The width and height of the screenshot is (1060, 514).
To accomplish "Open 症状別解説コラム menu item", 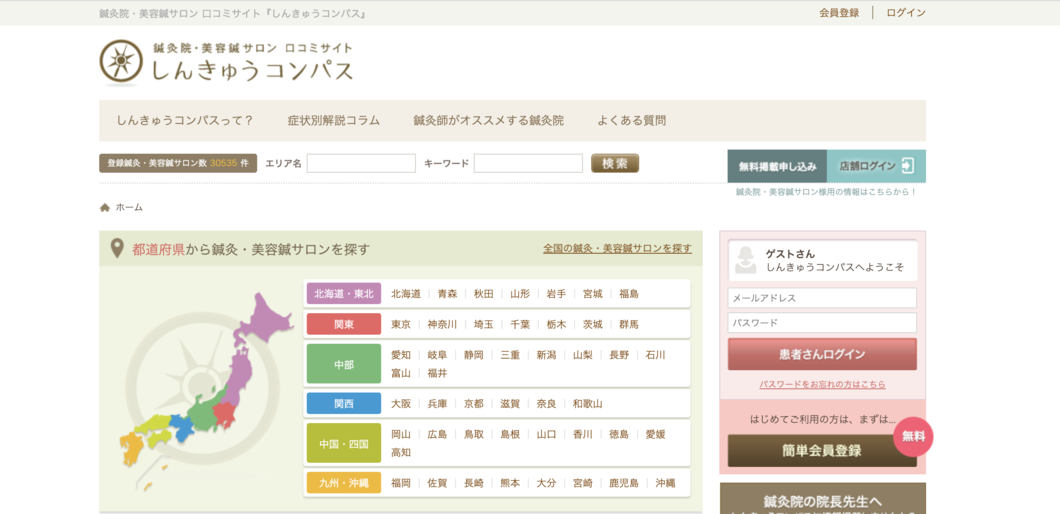I will (x=333, y=120).
